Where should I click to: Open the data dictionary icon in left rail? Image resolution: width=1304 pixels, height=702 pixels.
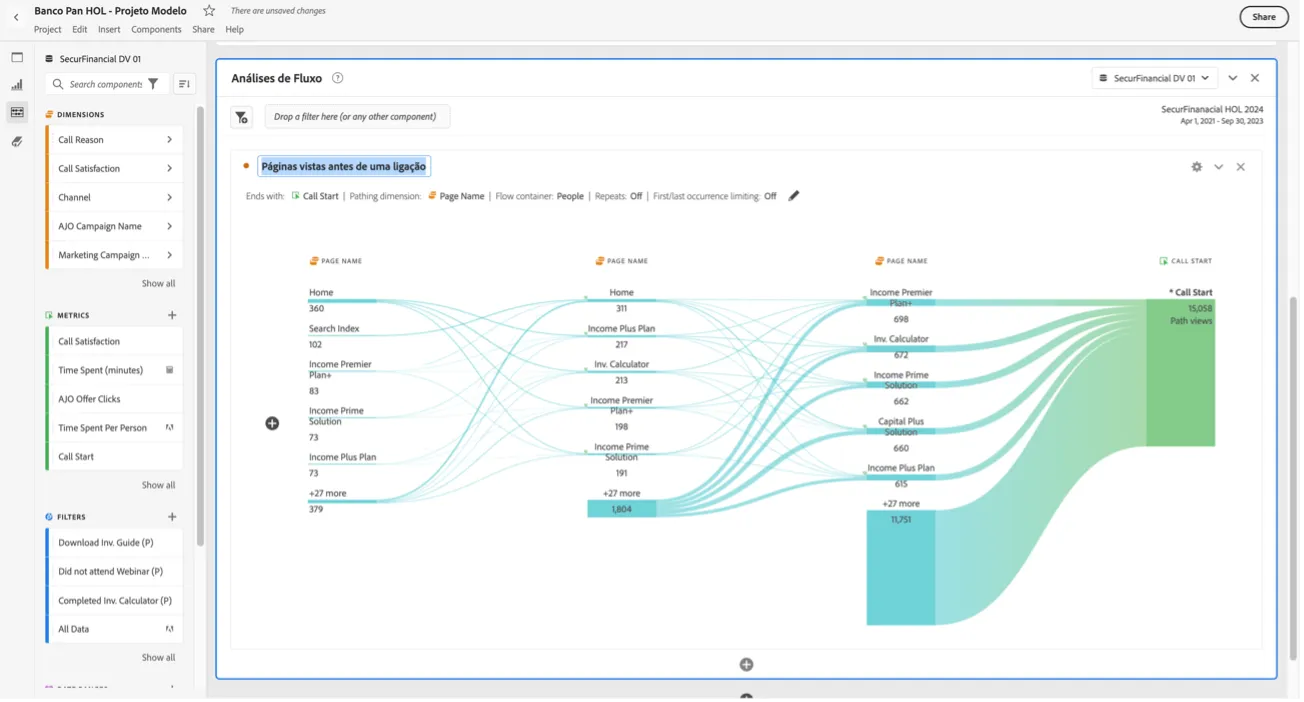point(17,142)
